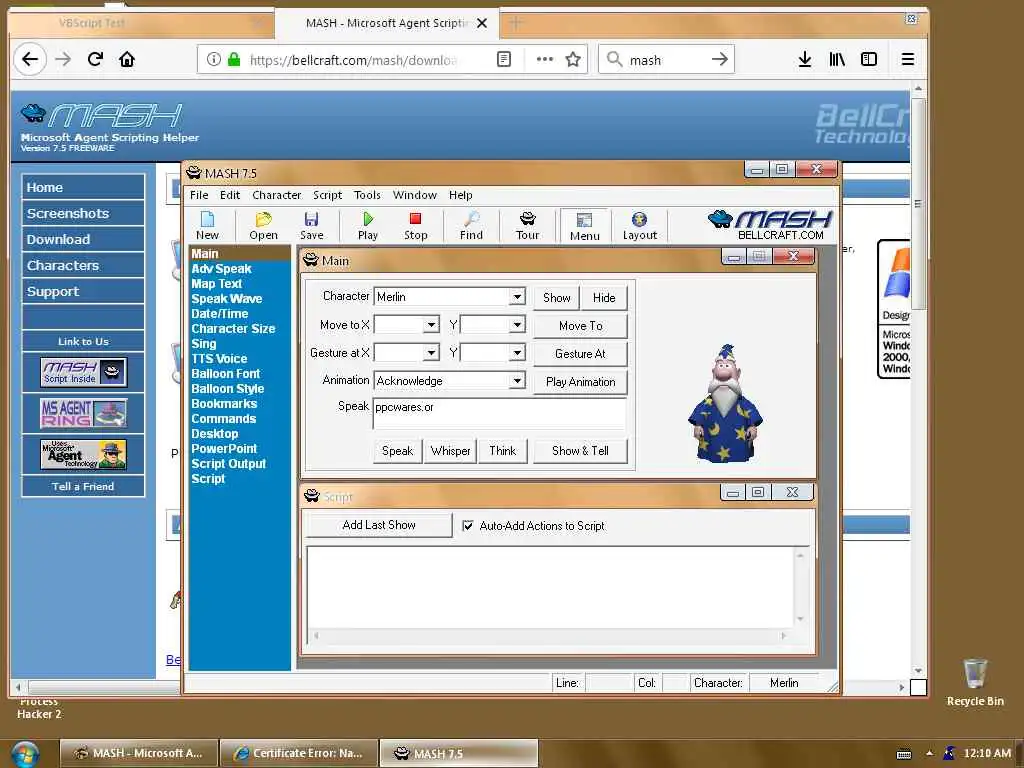
Task: Click the Microsoft Agent Technology banner
Action: click(x=84, y=455)
